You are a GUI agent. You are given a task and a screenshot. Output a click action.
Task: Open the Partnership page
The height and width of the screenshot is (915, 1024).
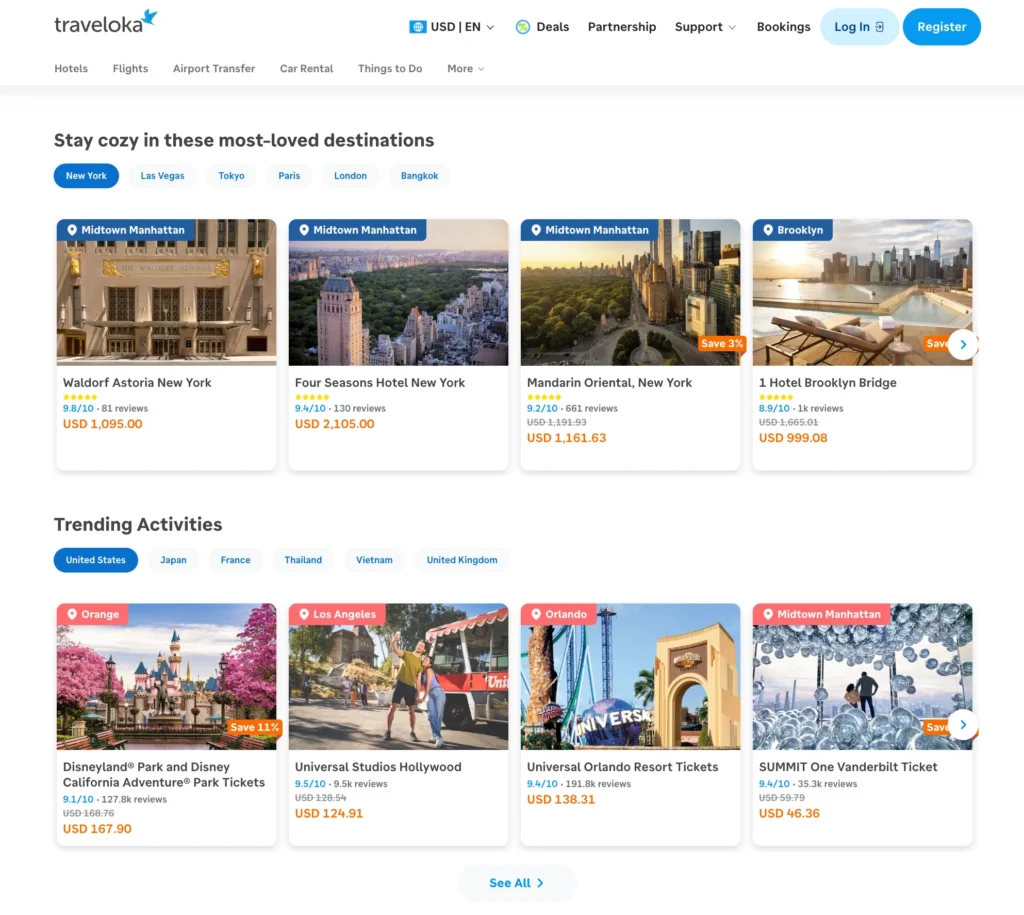pyautogui.click(x=622, y=27)
